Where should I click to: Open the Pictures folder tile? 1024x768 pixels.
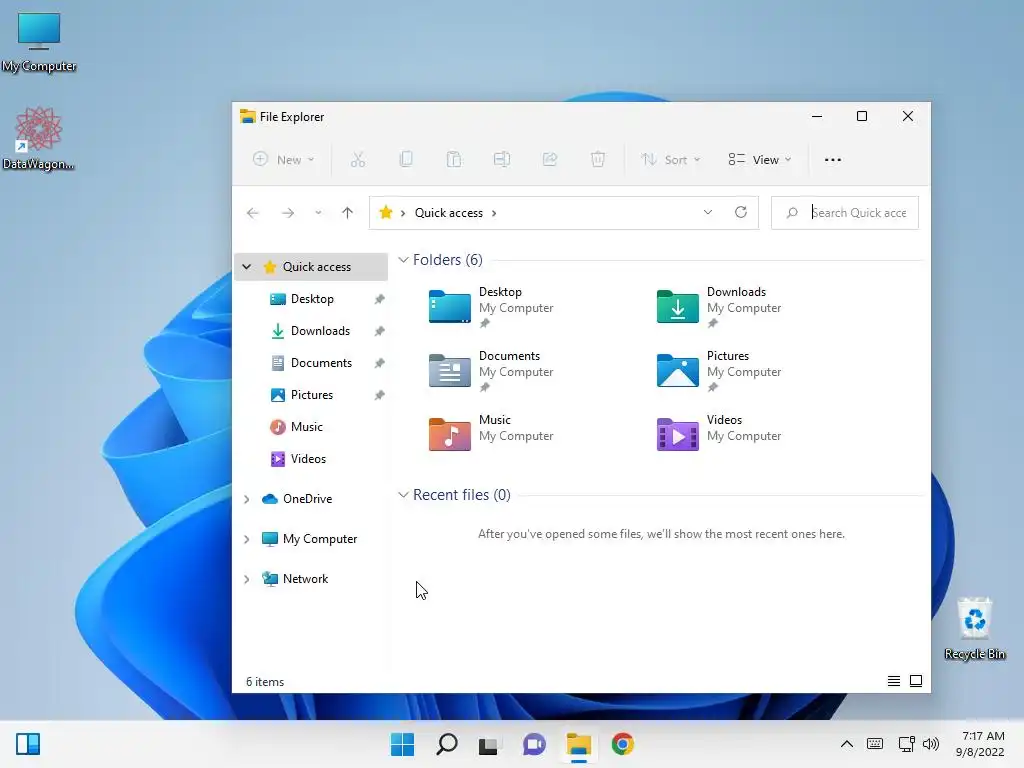[x=719, y=371]
